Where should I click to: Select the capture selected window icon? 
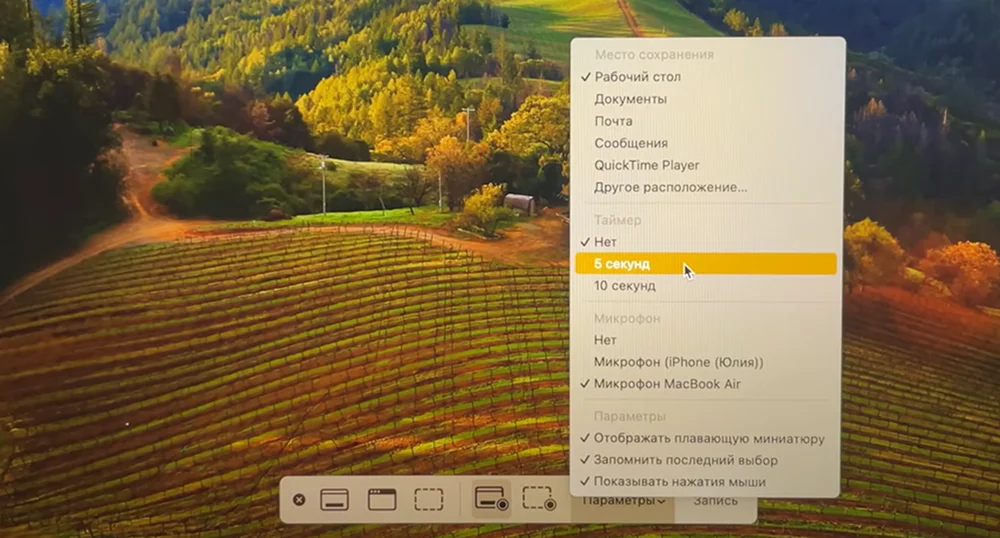point(382,499)
